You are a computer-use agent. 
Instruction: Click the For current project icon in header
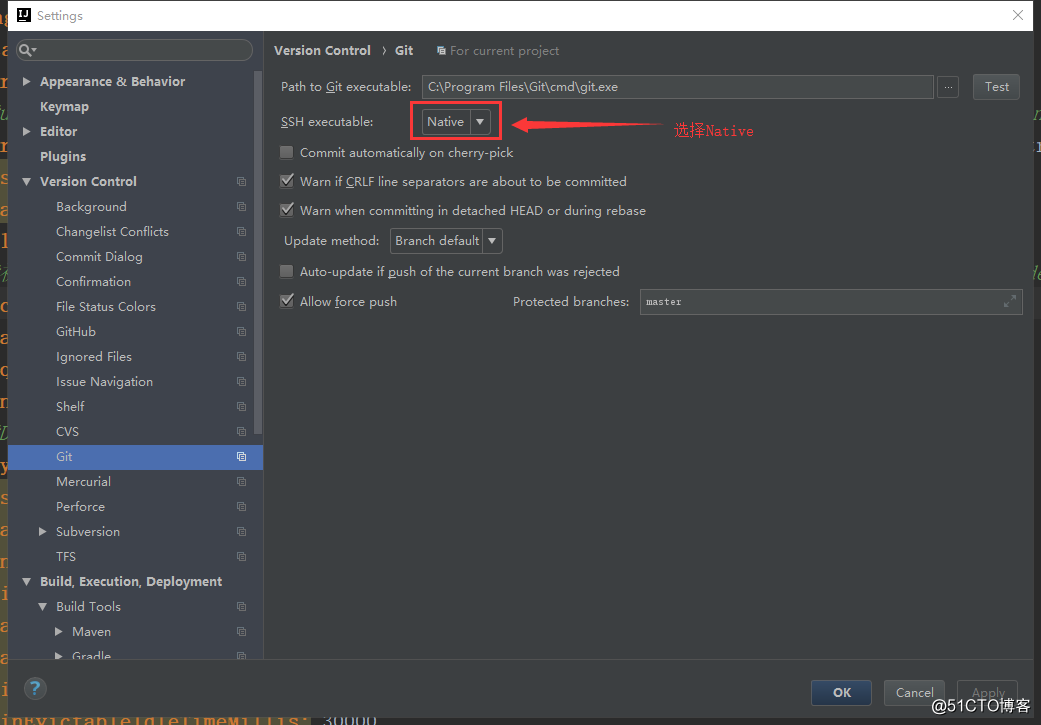[441, 50]
